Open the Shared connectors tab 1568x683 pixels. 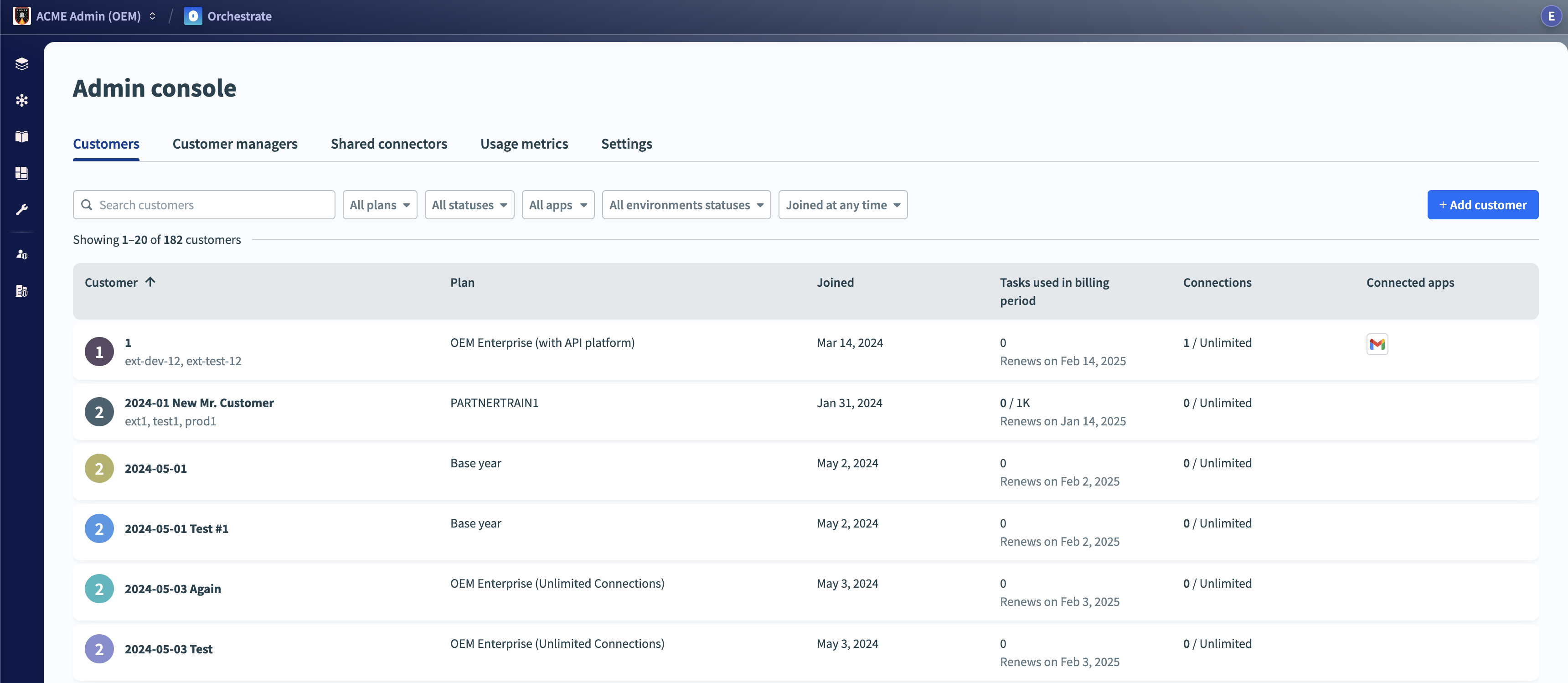click(x=389, y=144)
